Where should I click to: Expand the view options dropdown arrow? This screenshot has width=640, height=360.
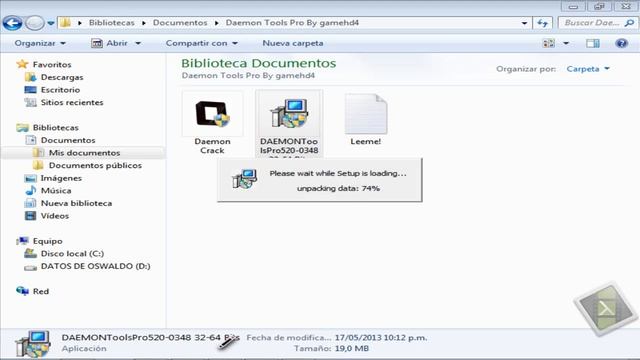(x=566, y=43)
